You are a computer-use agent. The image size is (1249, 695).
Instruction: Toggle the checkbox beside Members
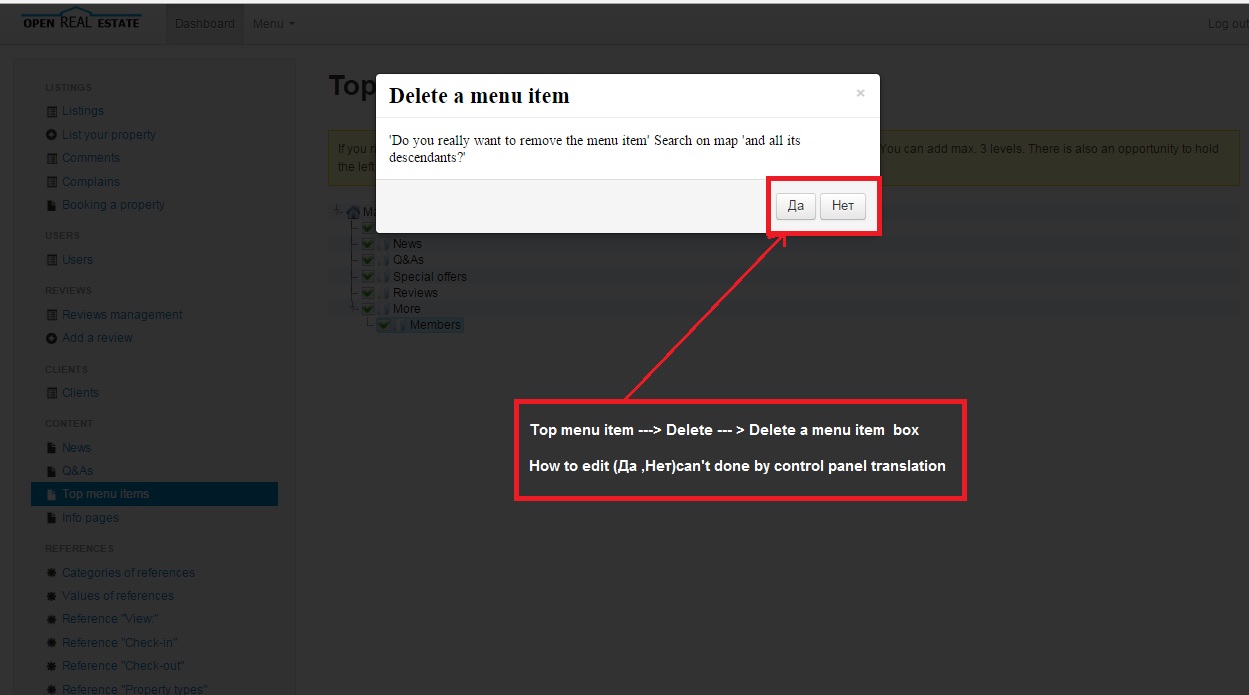(x=383, y=324)
